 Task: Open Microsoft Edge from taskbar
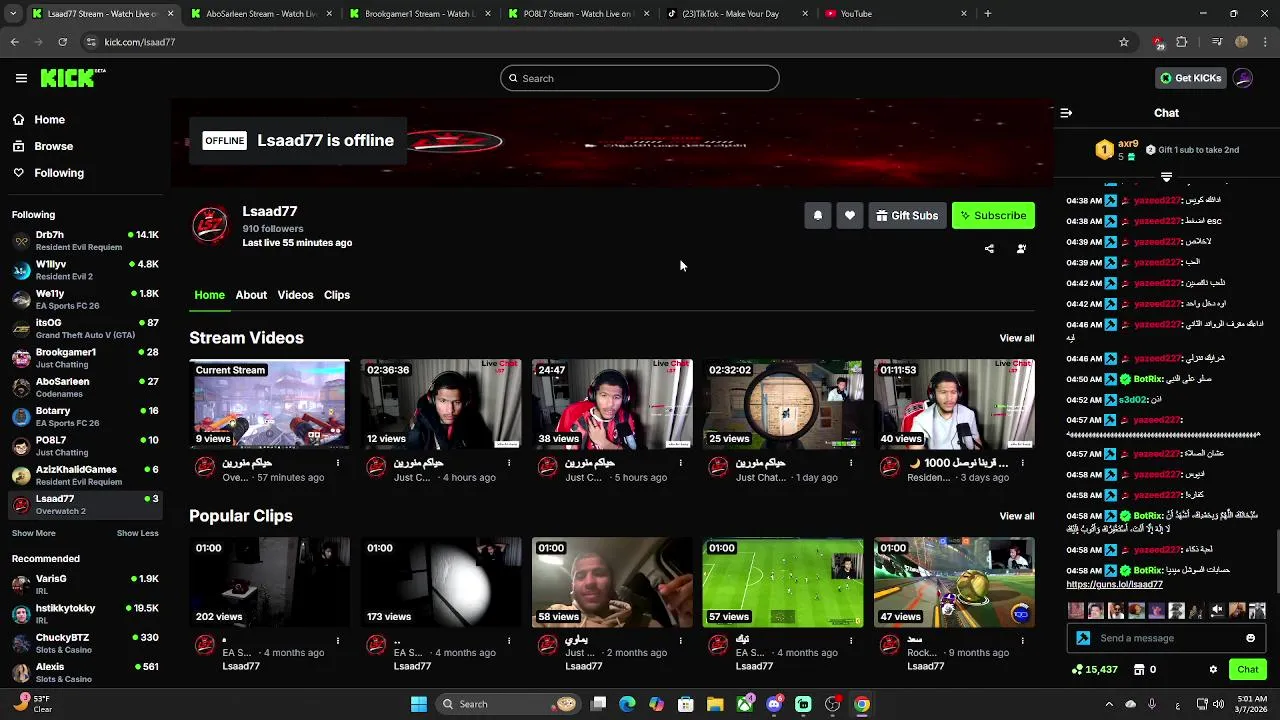[x=627, y=704]
